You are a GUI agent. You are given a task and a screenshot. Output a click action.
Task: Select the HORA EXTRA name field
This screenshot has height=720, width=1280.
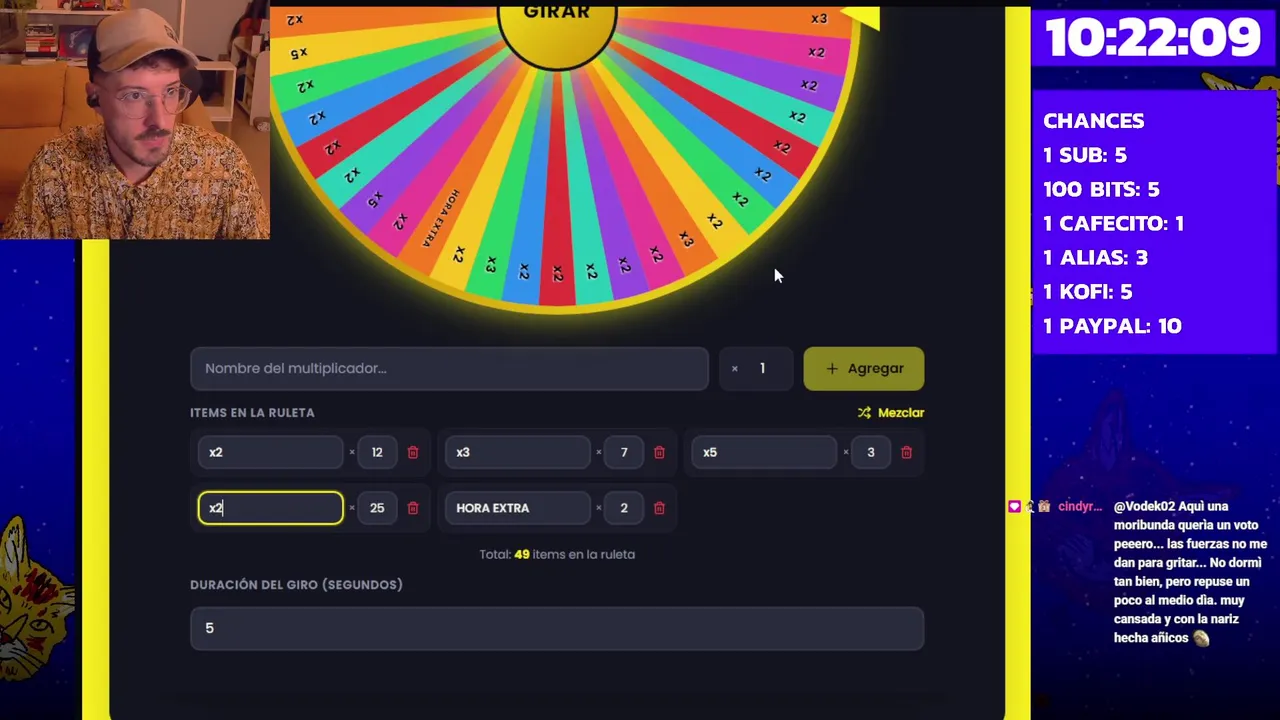(x=517, y=508)
